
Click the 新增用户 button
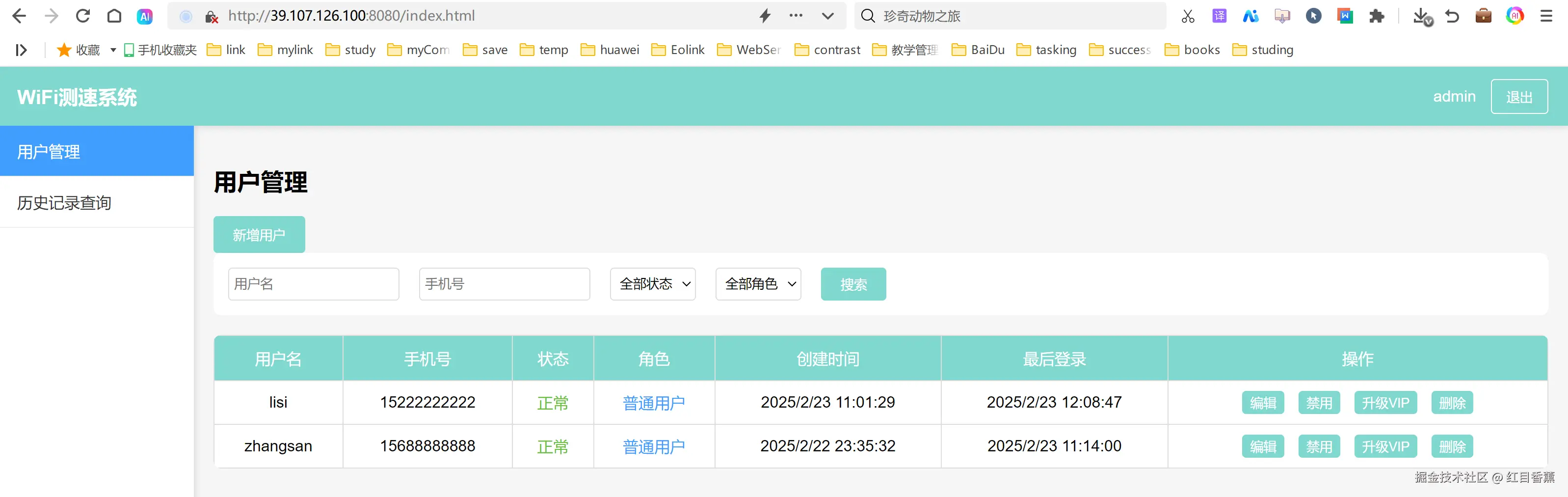[259, 234]
